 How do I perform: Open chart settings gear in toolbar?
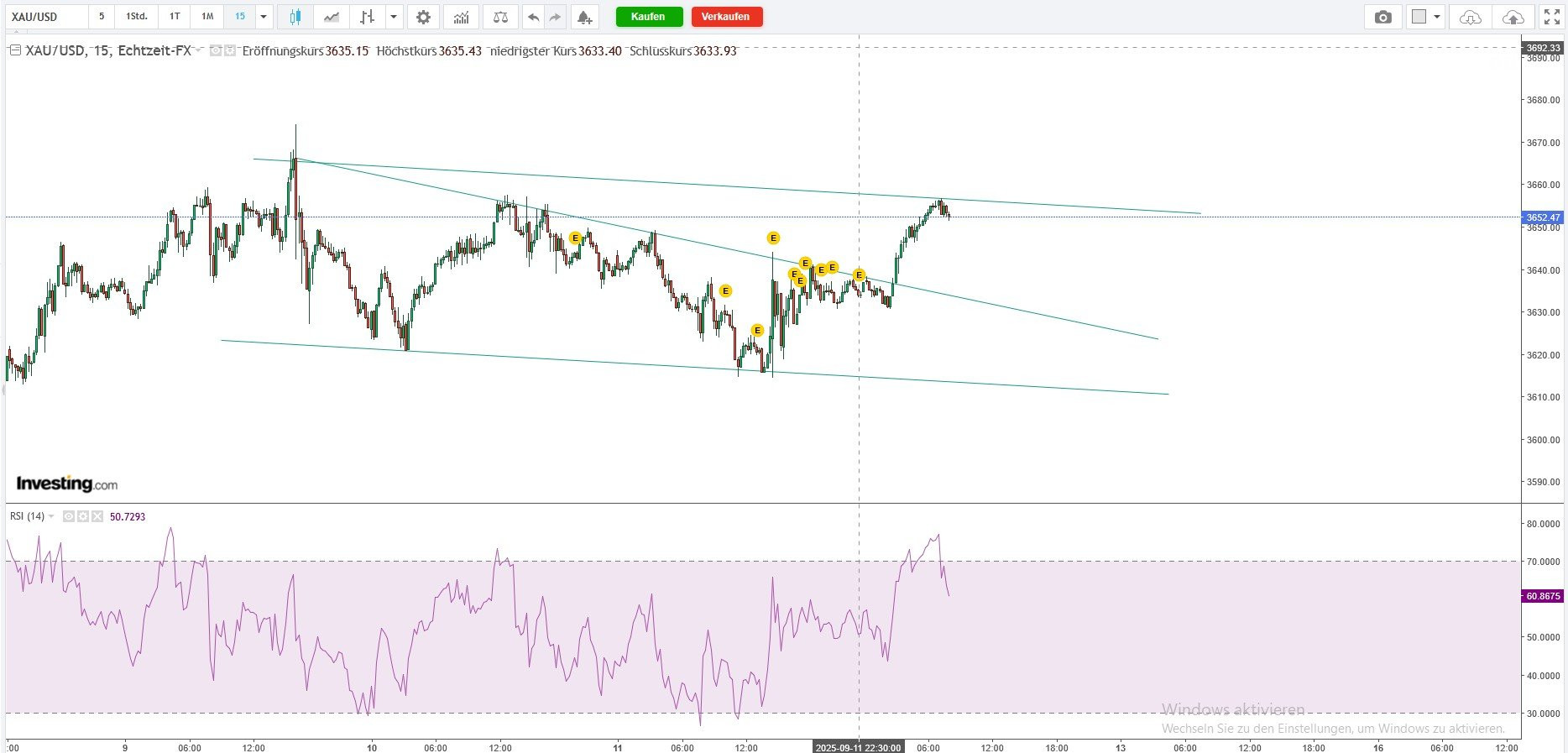[424, 17]
